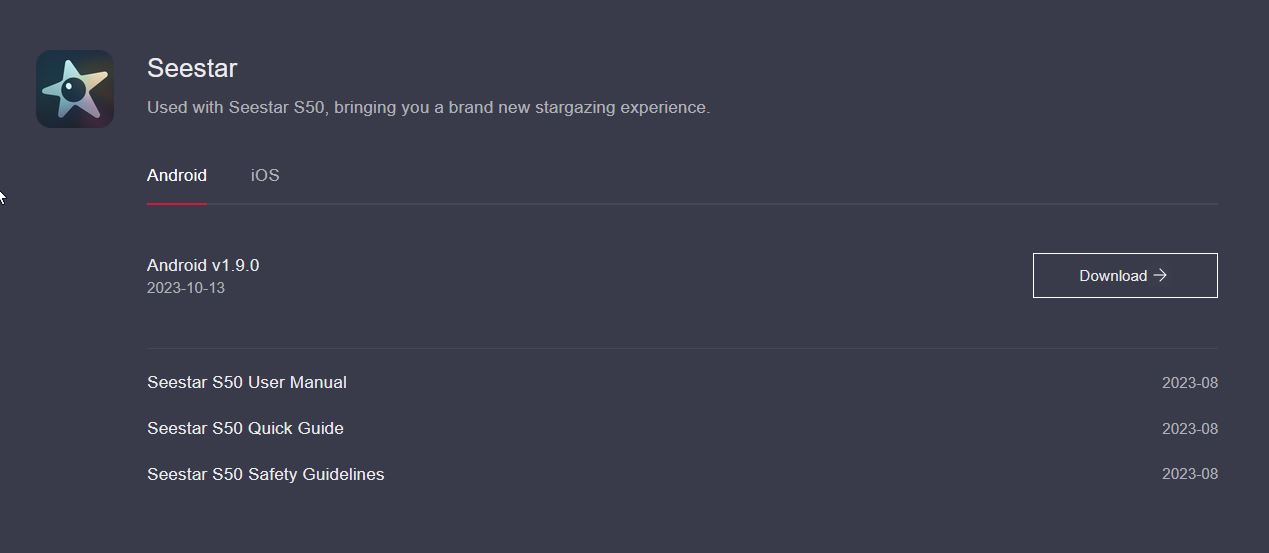Switch to the iOS tab
1269x553 pixels.
[x=265, y=175]
